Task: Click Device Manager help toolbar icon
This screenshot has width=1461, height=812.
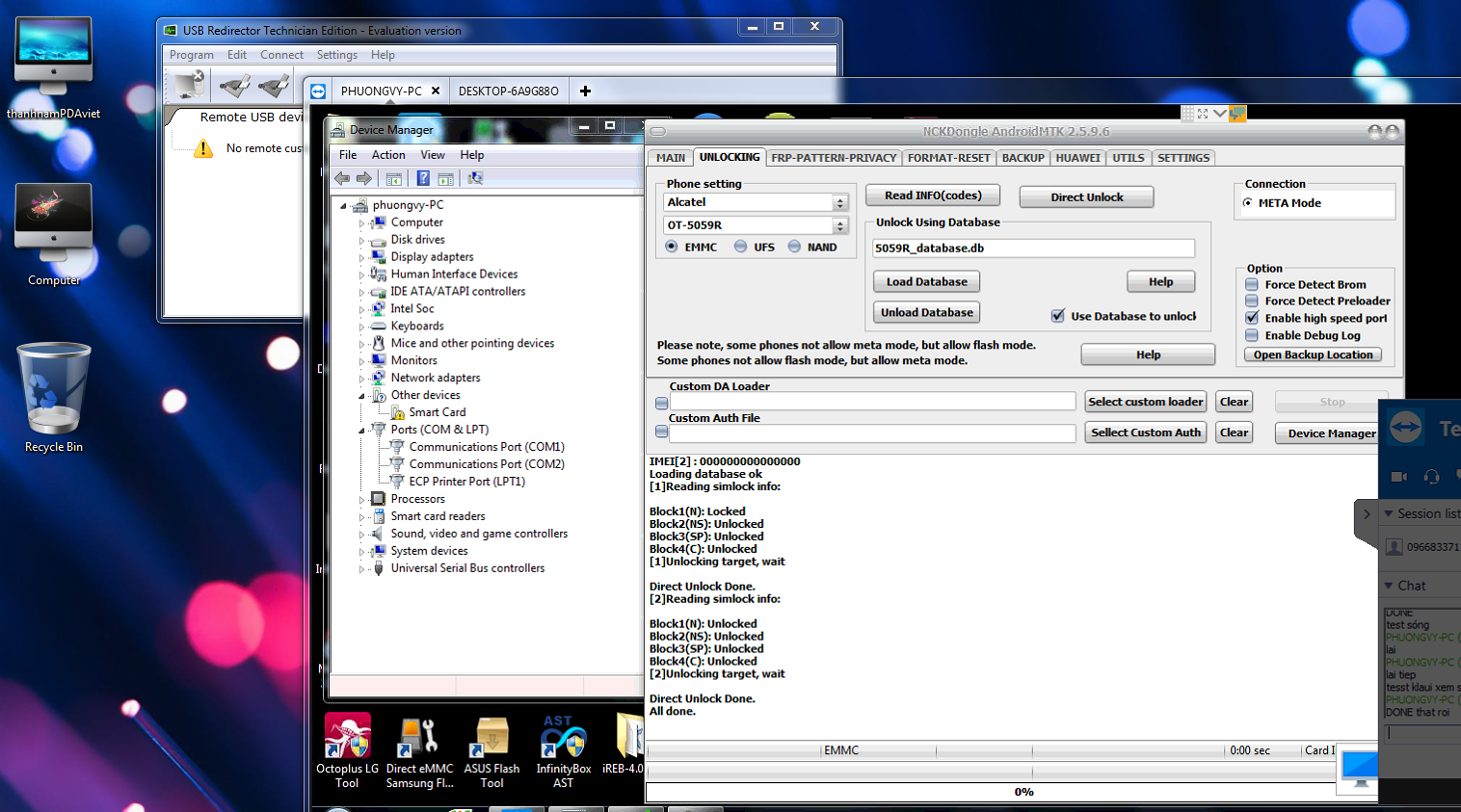Action: pos(423,178)
